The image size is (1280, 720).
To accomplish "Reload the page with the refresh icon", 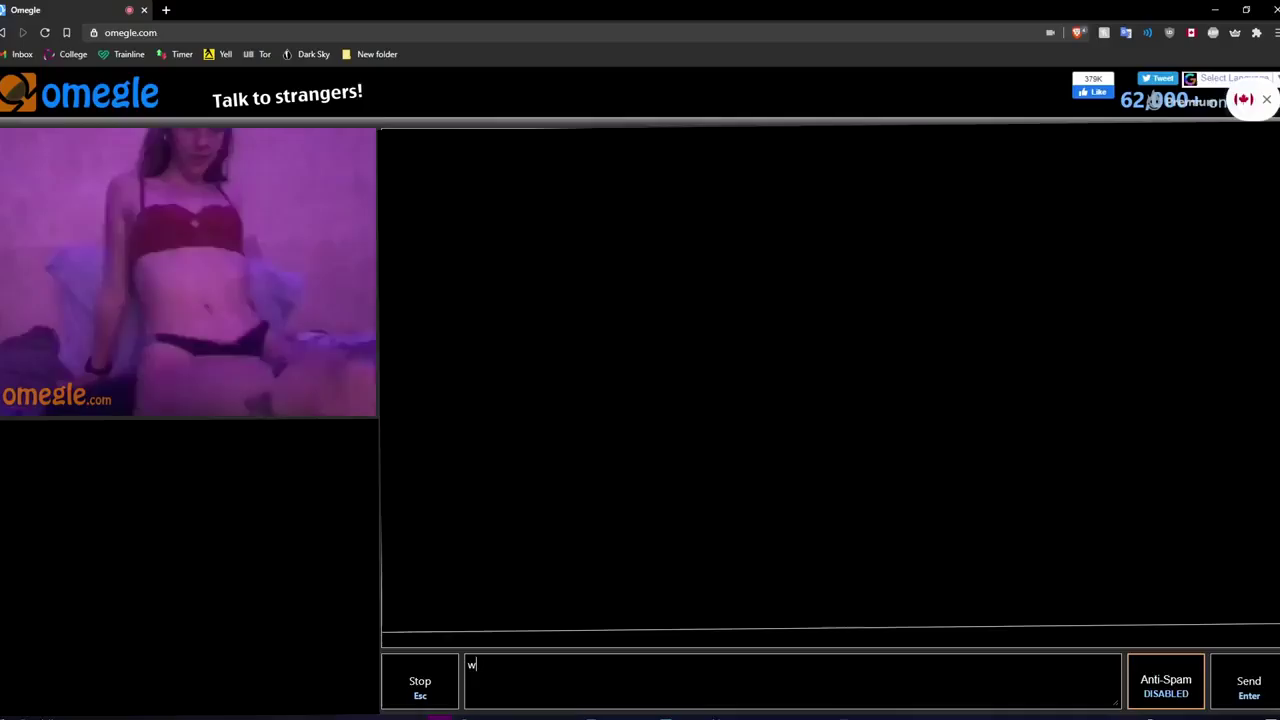I will point(45,33).
